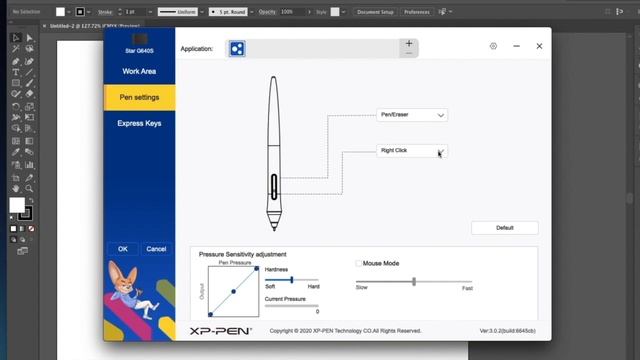The width and height of the screenshot is (640, 360).
Task: Activate the Type tool
Action: pyautogui.click(x=16, y=73)
